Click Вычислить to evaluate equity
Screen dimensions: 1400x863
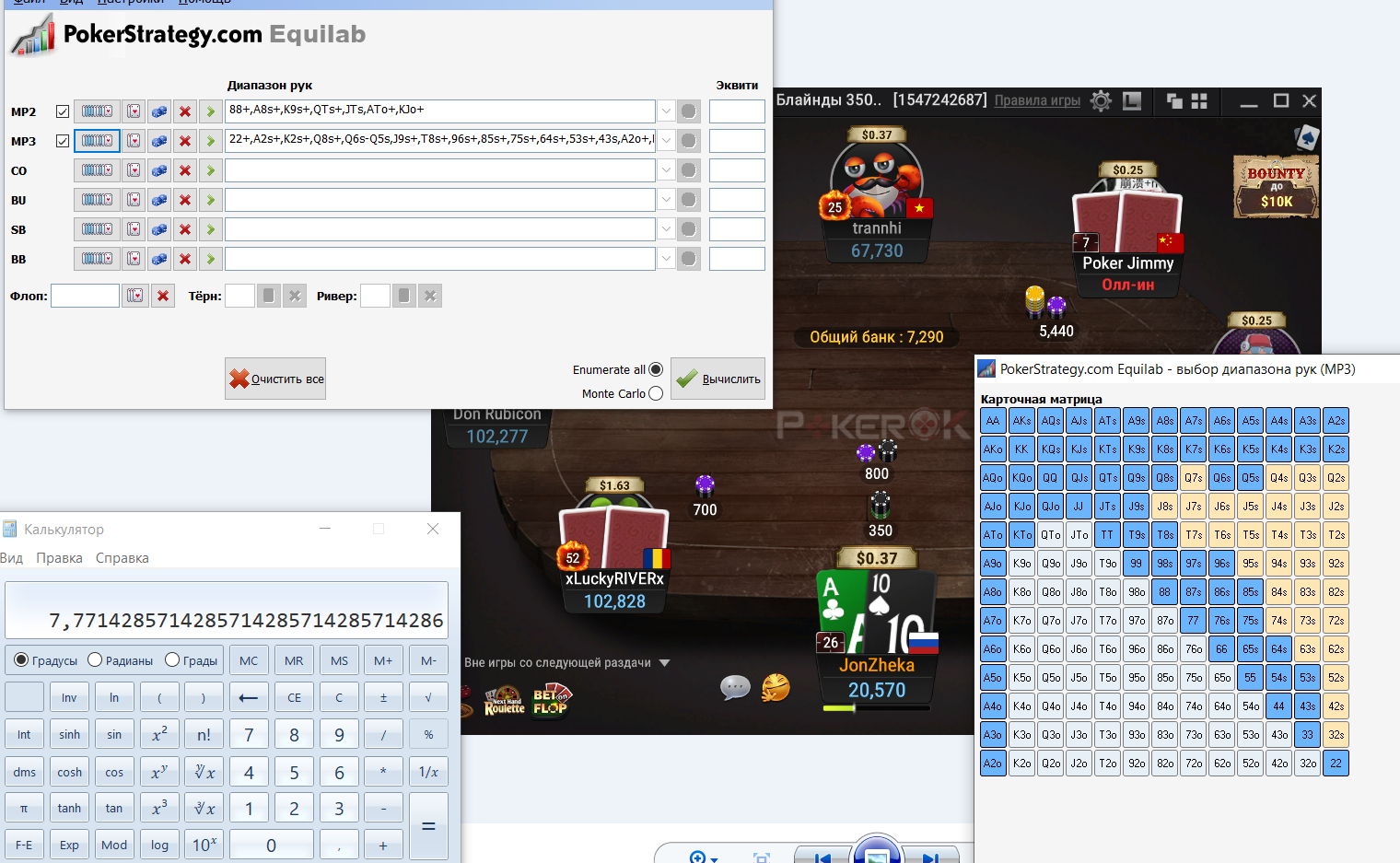tap(717, 379)
